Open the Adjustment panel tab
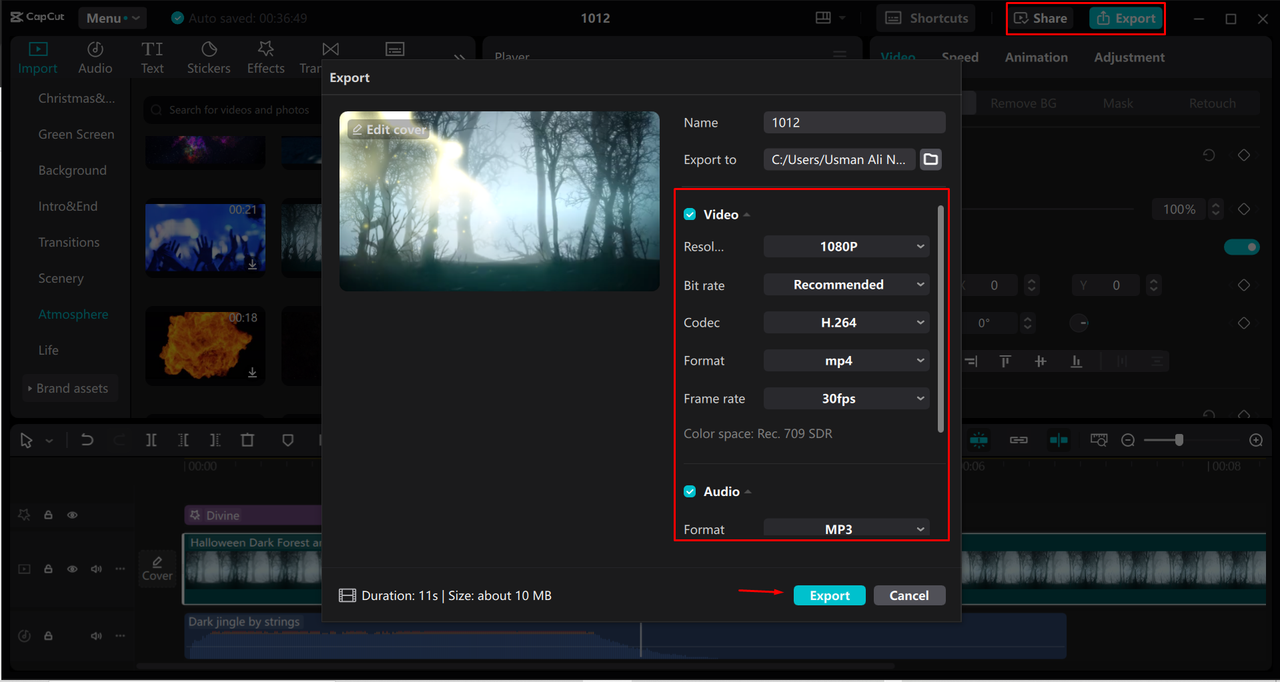1280x682 pixels. pyautogui.click(x=1129, y=57)
